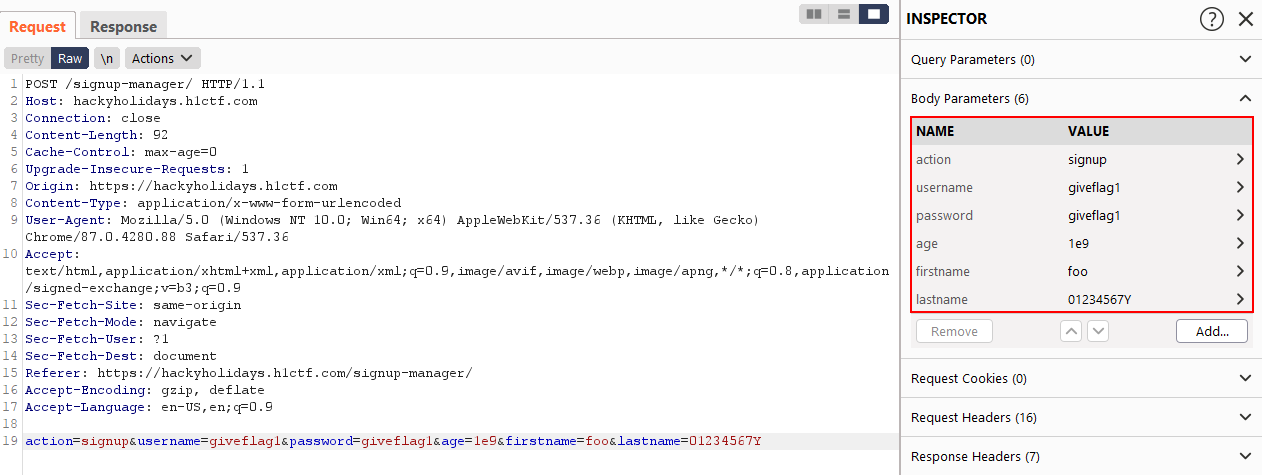1262x475 pixels.
Task: Open the Actions dropdown menu
Action: coord(163,59)
